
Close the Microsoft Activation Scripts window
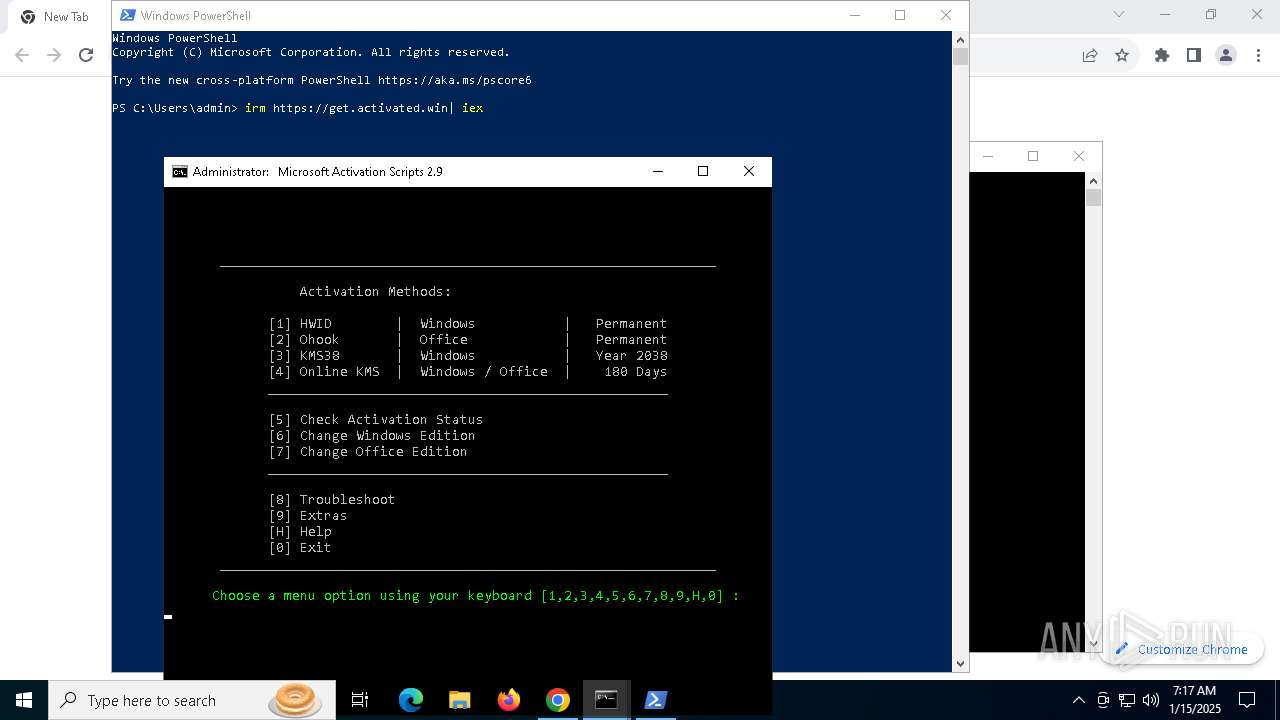pos(748,171)
